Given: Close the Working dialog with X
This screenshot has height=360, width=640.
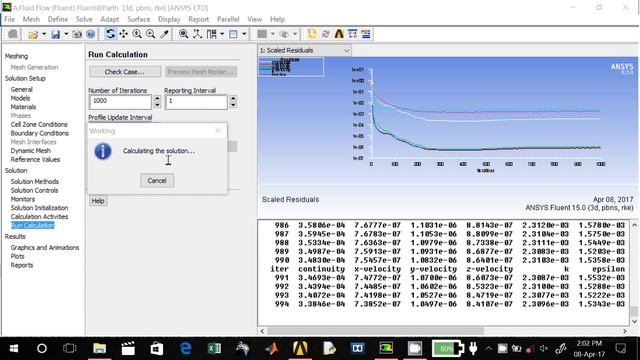Looking at the screenshot, I should click(x=218, y=130).
